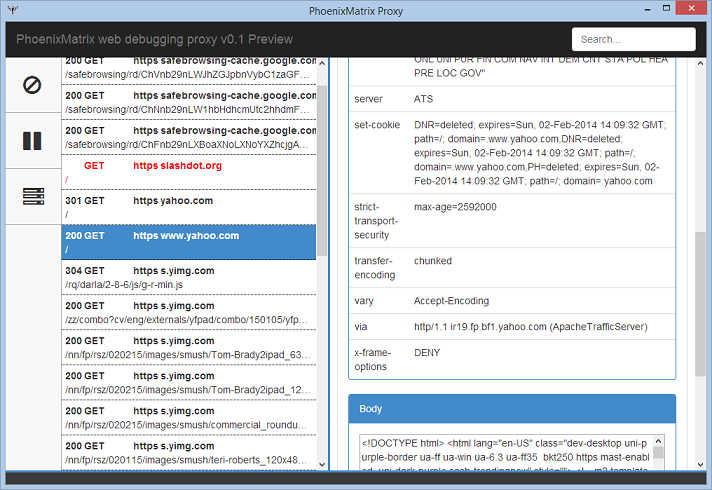Click the Search input field
This screenshot has width=712, height=490.
[x=633, y=39]
